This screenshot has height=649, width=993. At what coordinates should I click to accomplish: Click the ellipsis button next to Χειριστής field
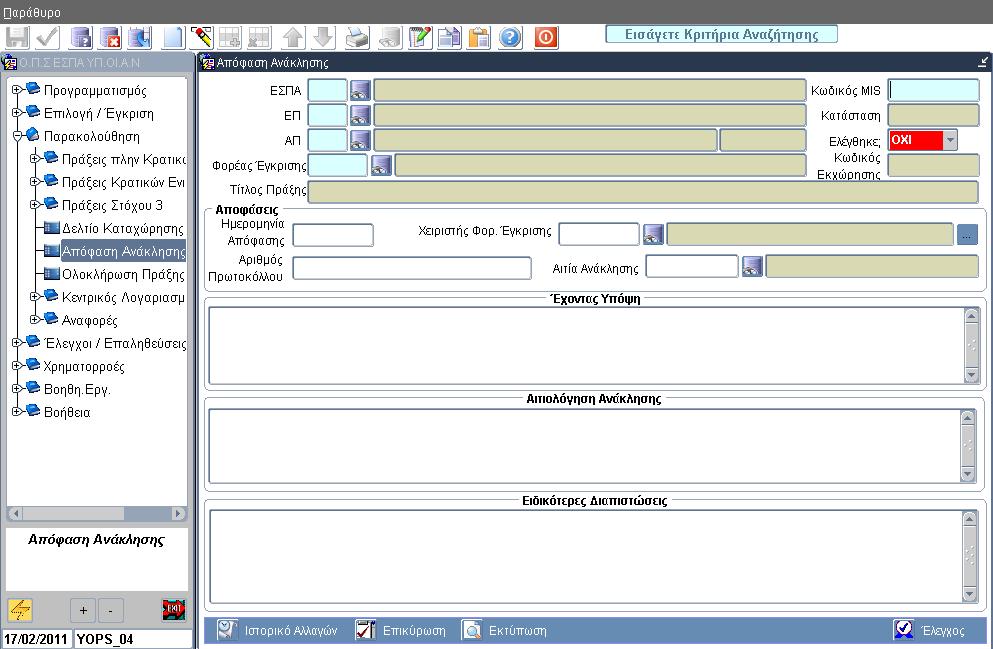(967, 235)
